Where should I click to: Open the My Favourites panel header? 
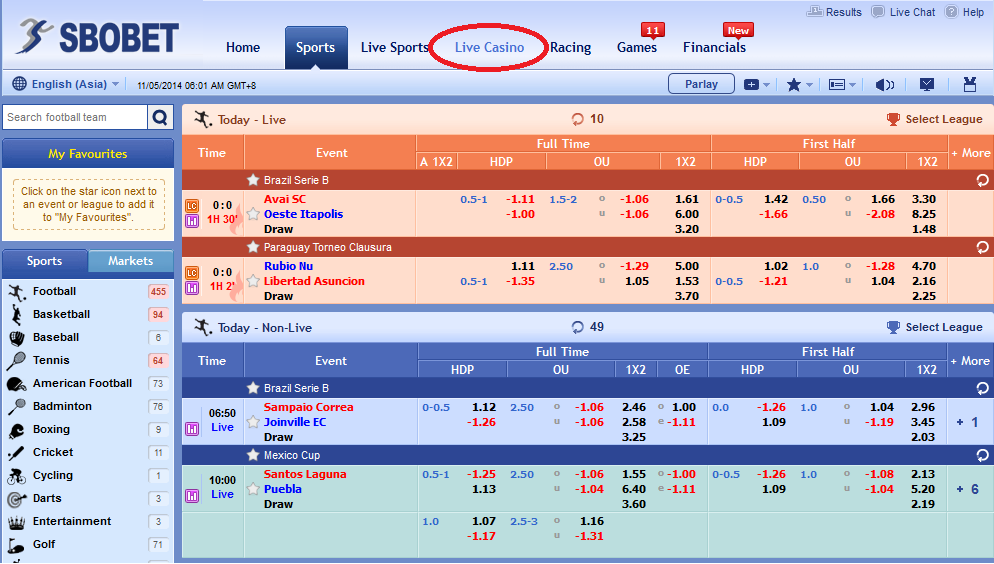88,153
